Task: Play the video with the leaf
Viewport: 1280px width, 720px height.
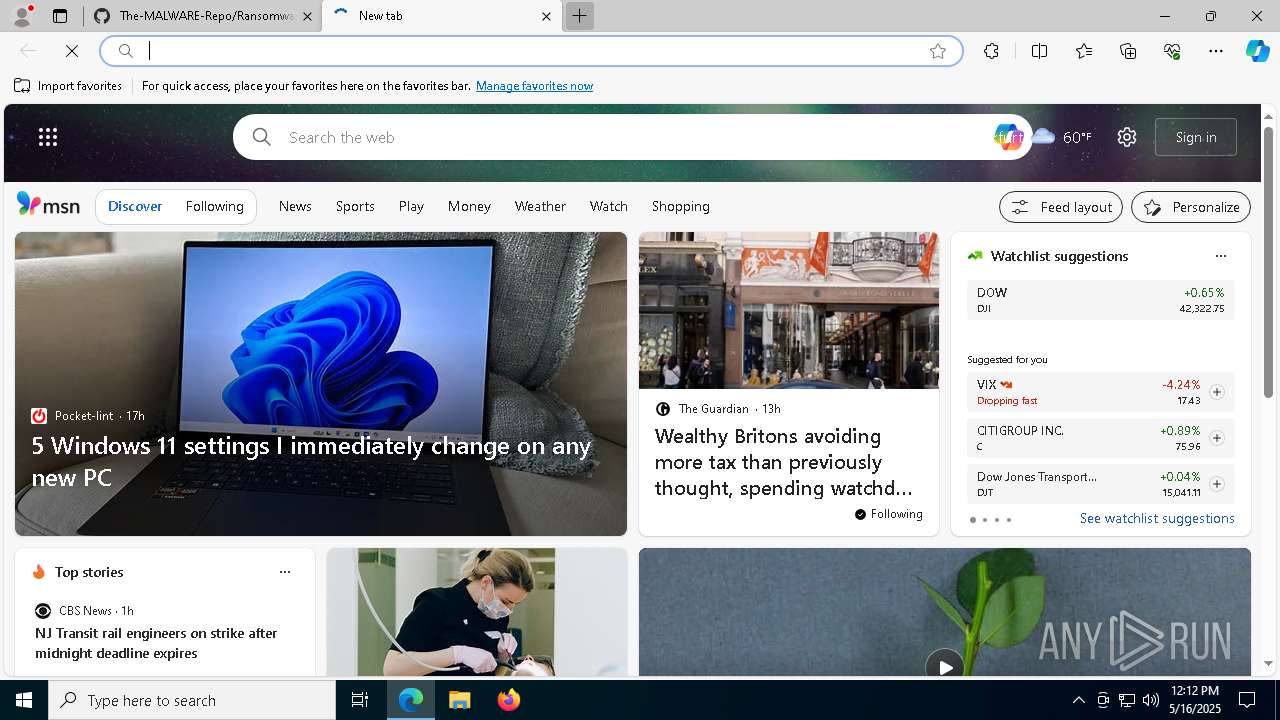Action: (944, 666)
